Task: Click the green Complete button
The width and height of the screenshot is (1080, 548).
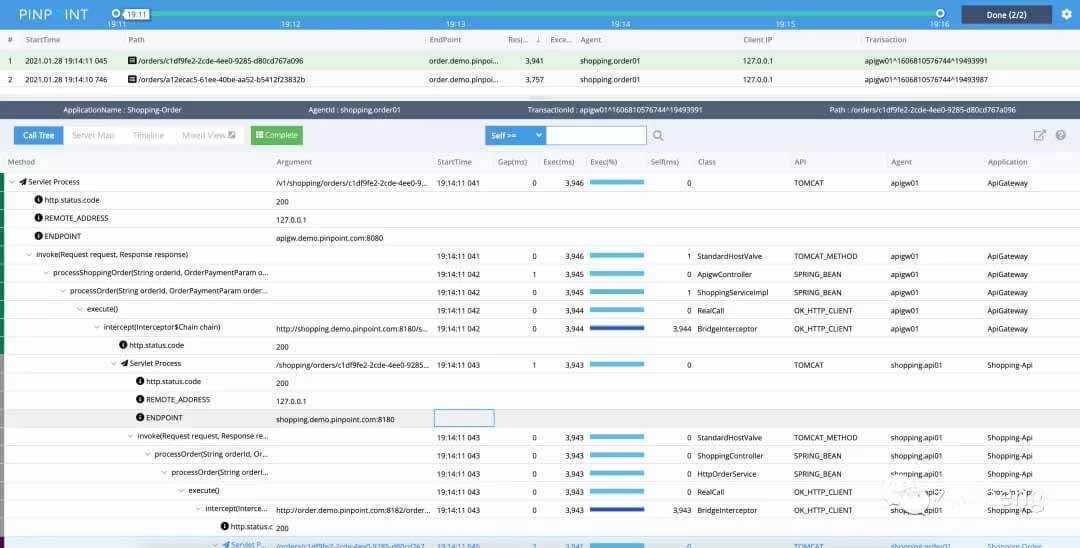Action: coord(276,135)
